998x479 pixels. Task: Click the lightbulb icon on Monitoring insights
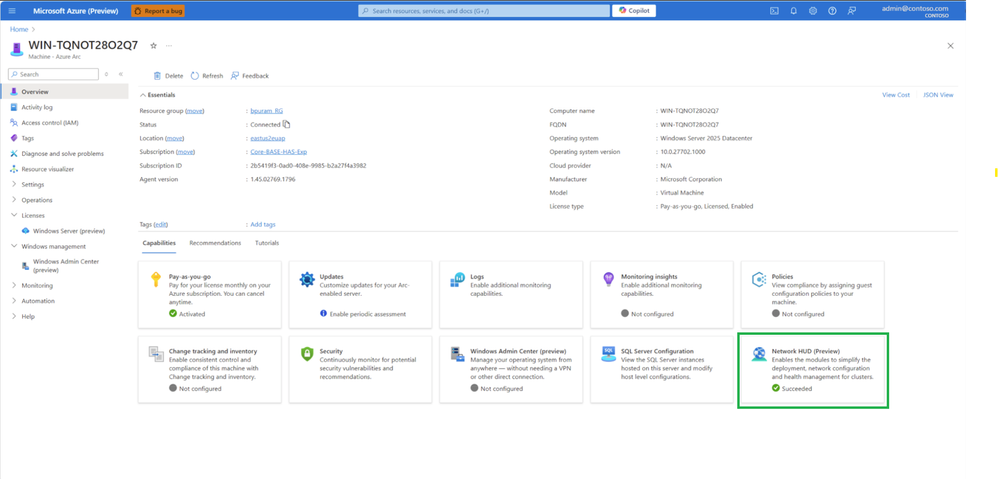(x=608, y=279)
